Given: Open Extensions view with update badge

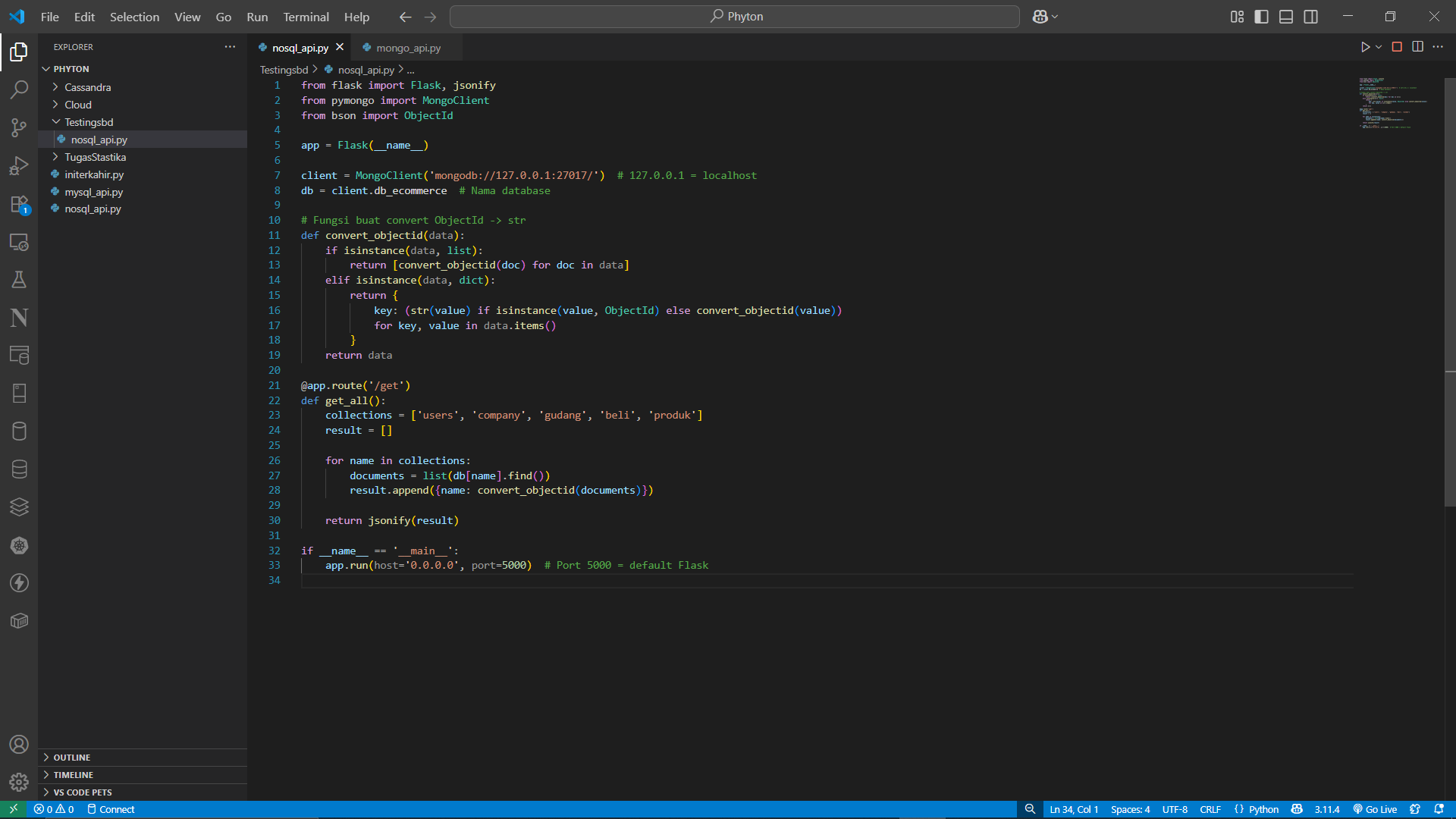Looking at the screenshot, I should pyautogui.click(x=19, y=204).
